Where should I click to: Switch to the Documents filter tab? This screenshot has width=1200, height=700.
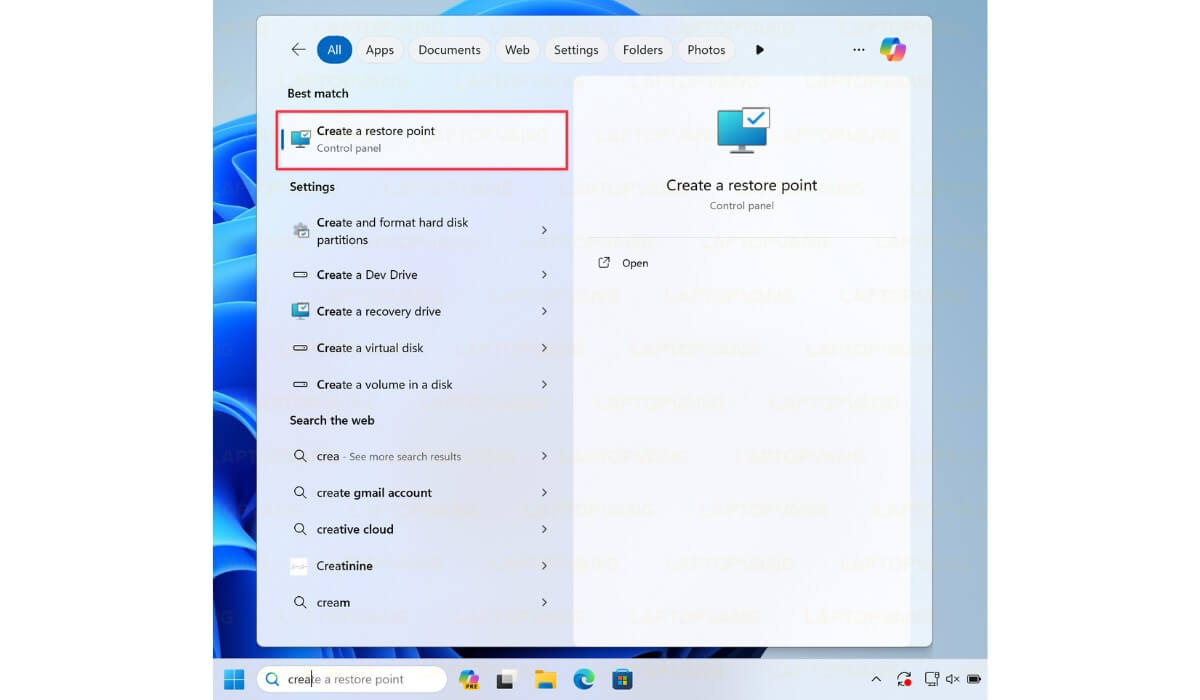[x=449, y=50]
